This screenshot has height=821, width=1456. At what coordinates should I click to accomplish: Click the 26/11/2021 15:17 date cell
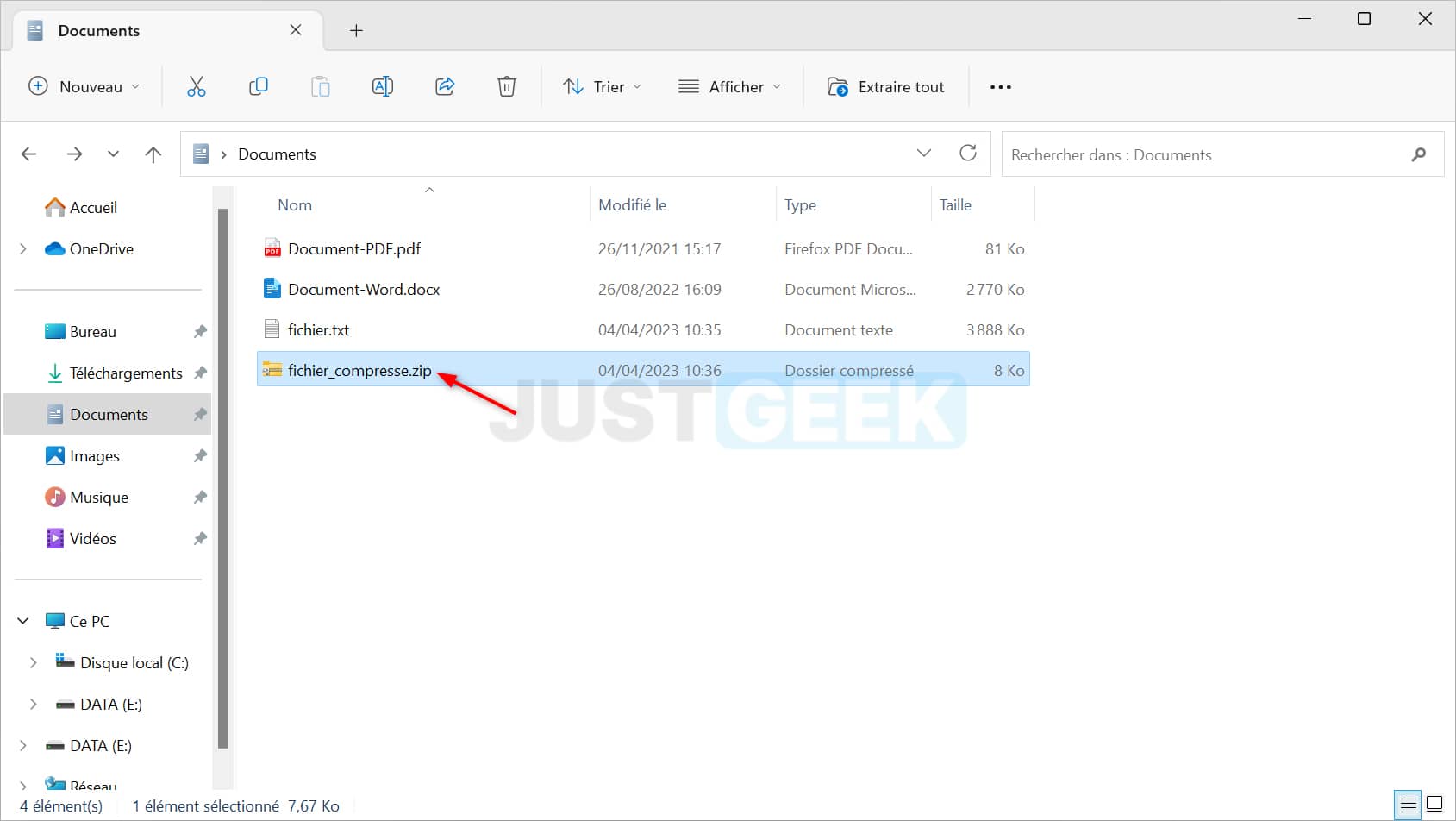[x=659, y=248]
